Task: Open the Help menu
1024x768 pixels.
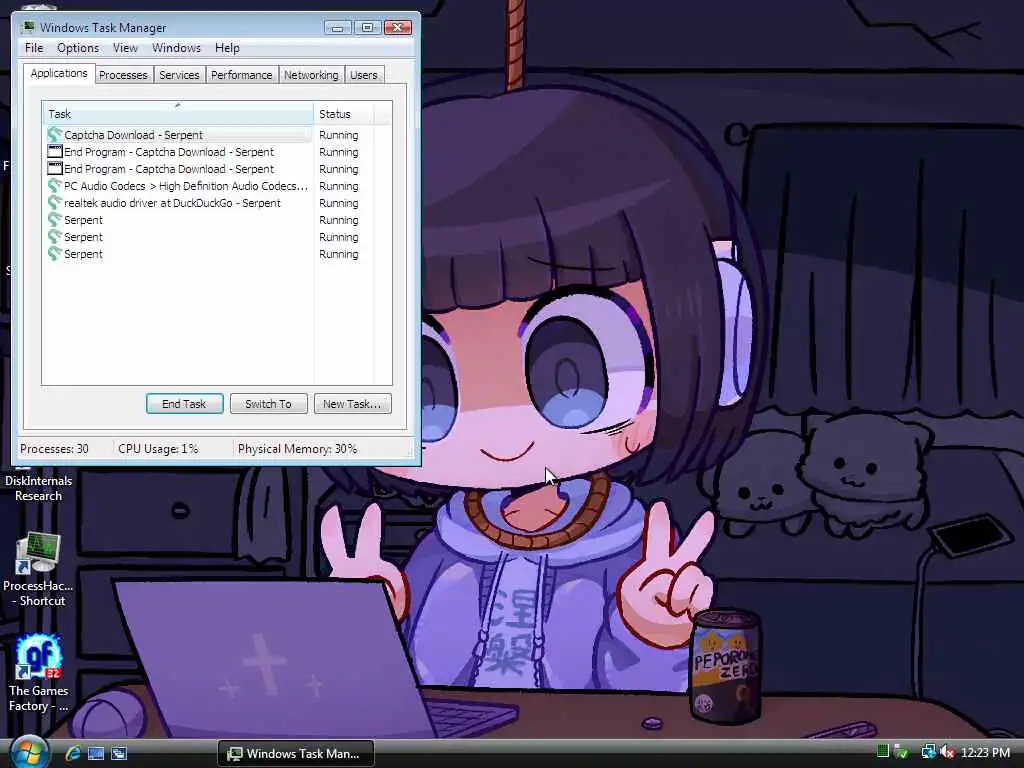Action: pos(227,48)
